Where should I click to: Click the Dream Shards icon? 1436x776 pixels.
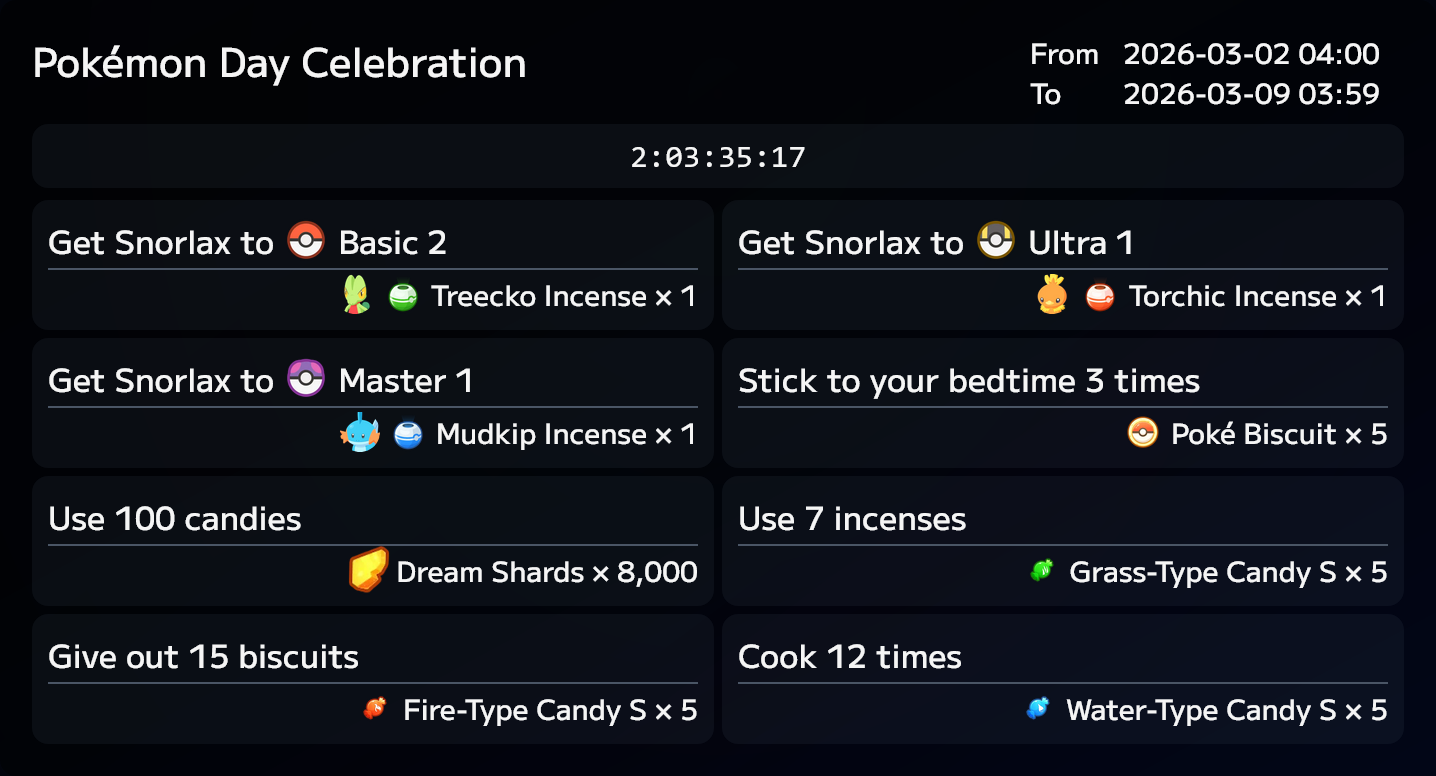[x=368, y=571]
